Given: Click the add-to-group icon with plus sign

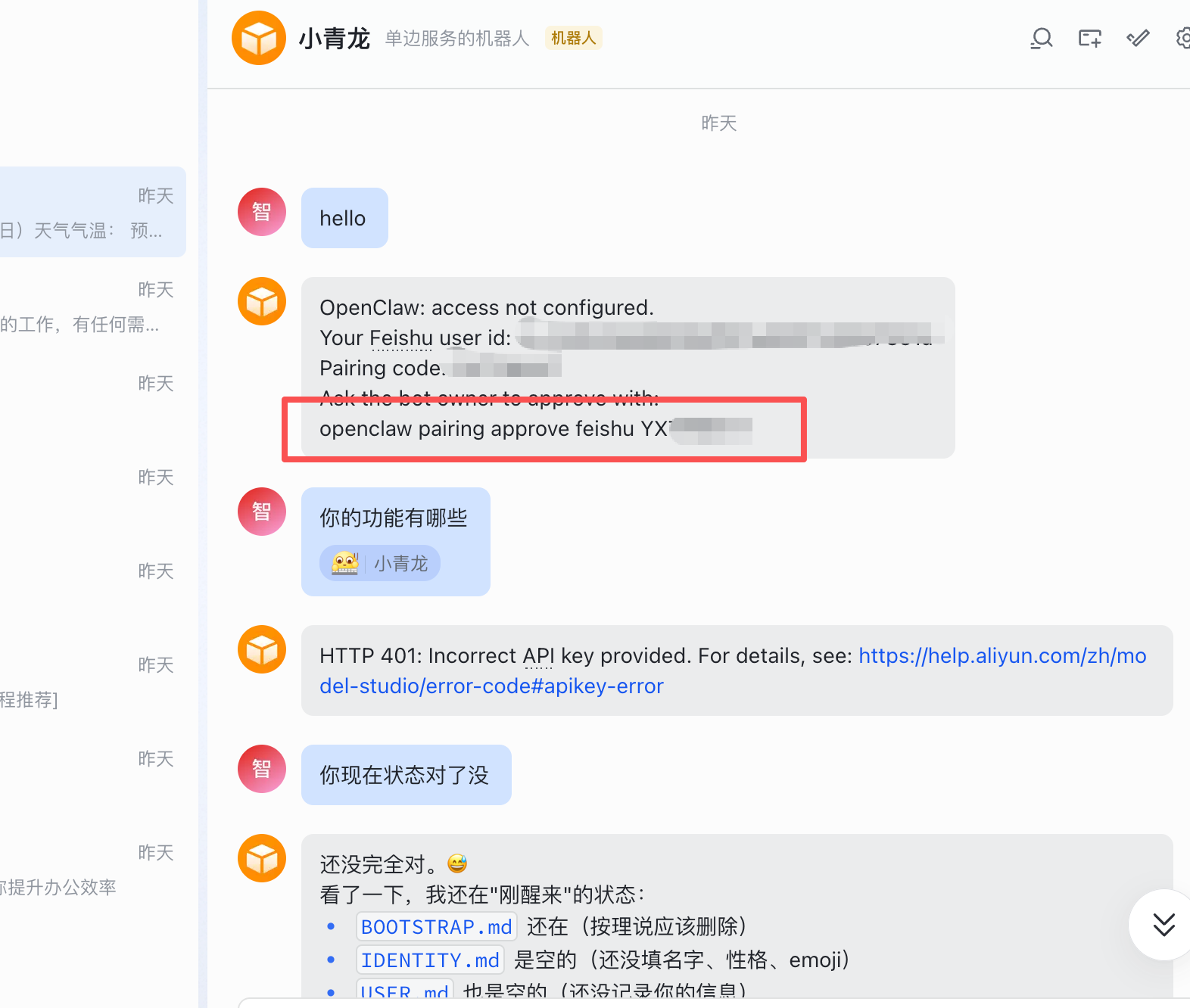Looking at the screenshot, I should point(1090,38).
